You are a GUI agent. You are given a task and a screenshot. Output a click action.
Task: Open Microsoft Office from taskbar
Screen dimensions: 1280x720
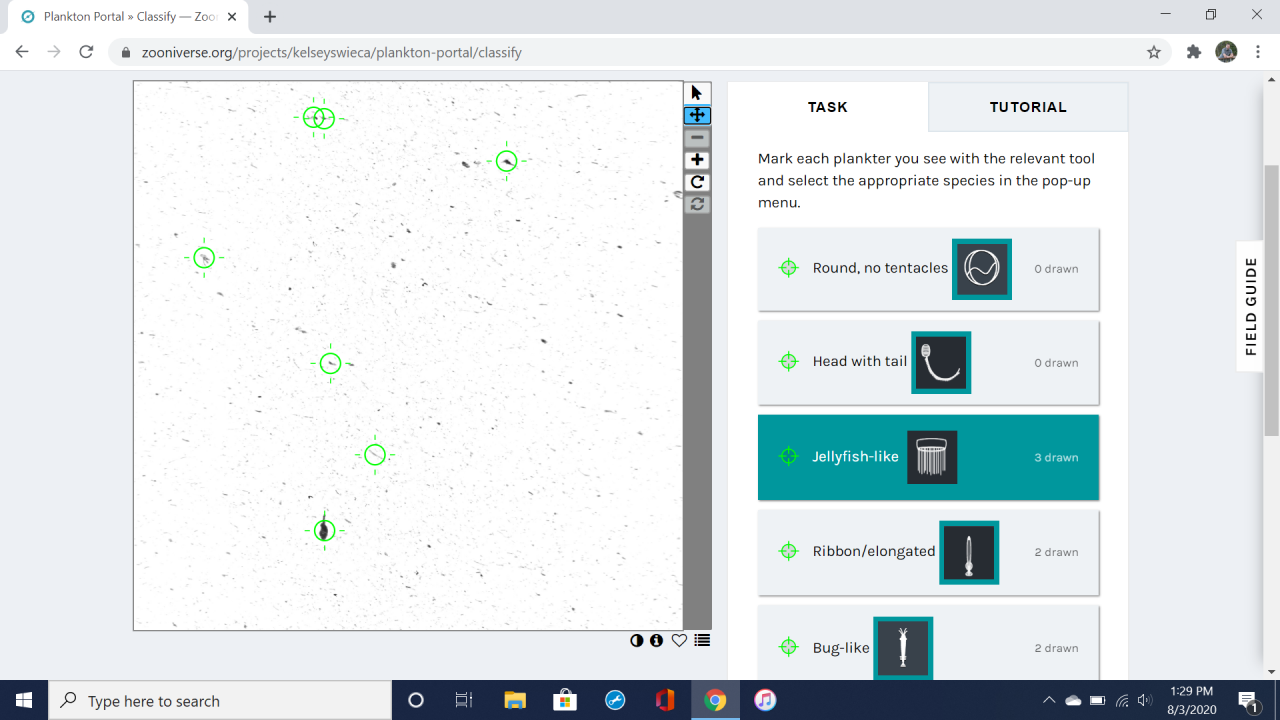pyautogui.click(x=665, y=700)
